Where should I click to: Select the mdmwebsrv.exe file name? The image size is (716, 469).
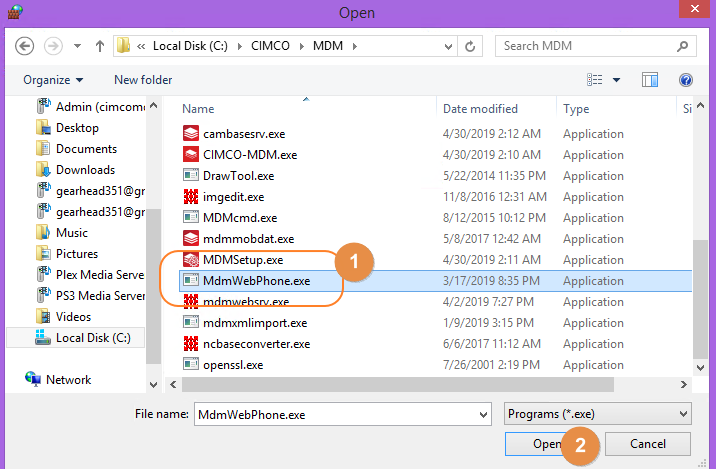246,302
